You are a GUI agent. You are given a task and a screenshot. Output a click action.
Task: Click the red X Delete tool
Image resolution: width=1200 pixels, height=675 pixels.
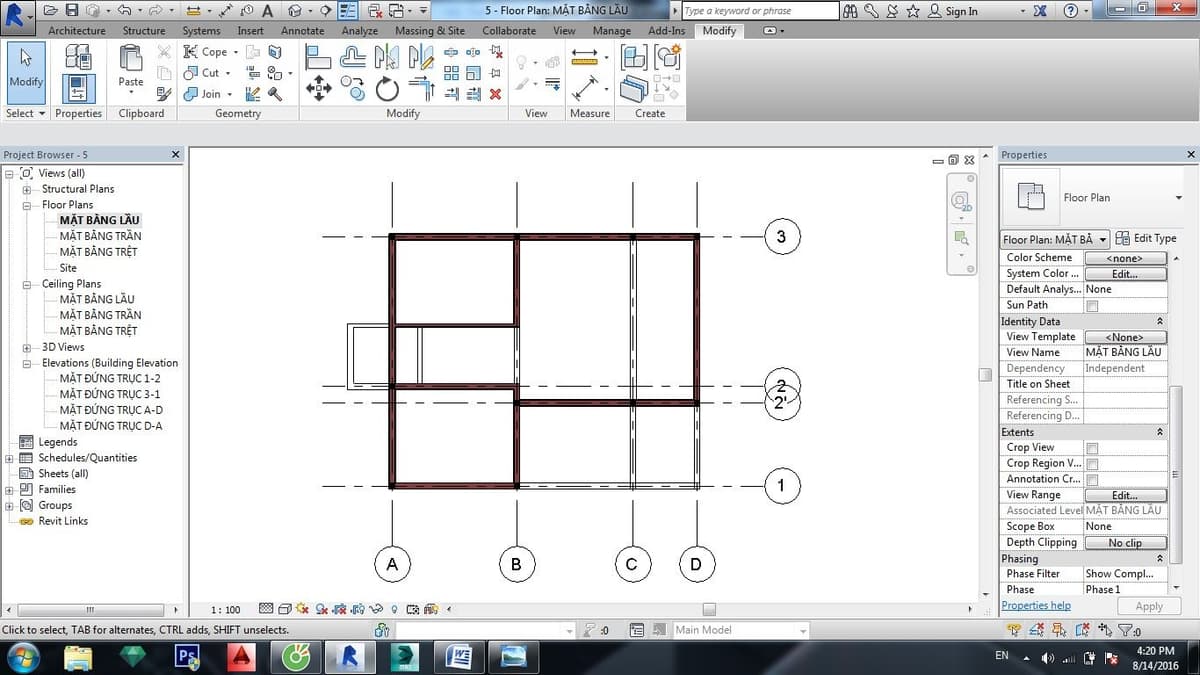(x=495, y=94)
